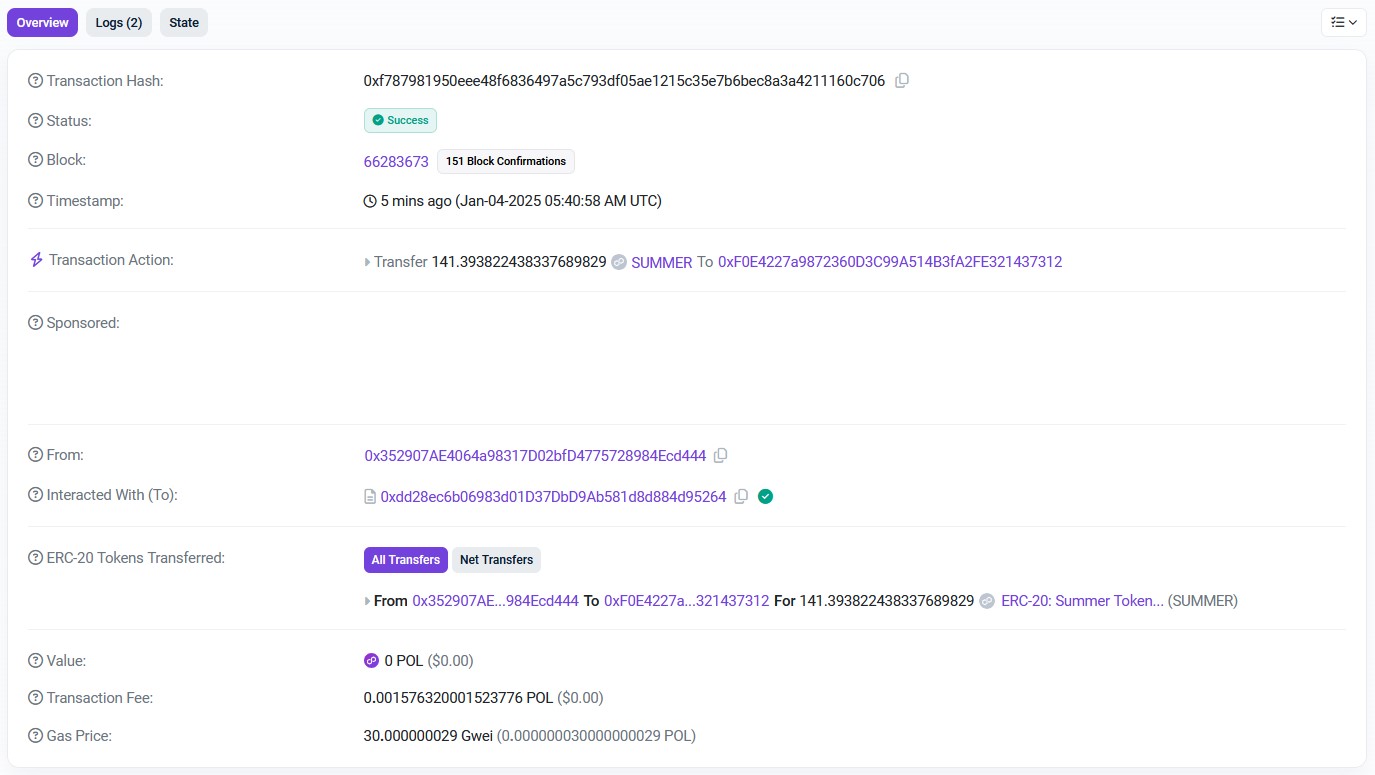The height and width of the screenshot is (775, 1375).
Task: Click the verified green checkmark beside the contract
Action: pyautogui.click(x=765, y=497)
